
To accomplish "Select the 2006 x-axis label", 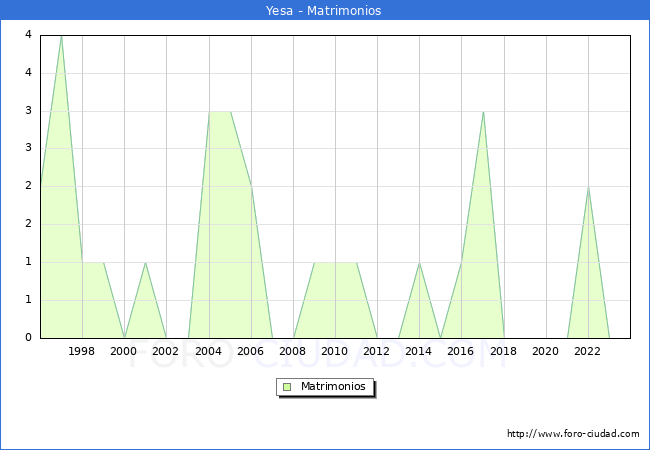I will (x=250, y=351).
